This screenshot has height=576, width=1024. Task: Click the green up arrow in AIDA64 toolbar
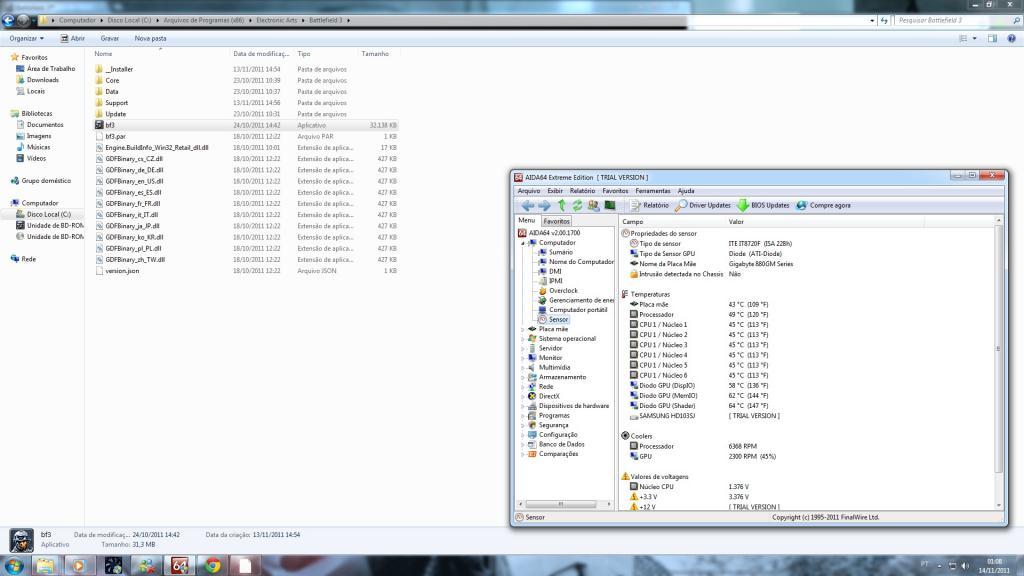click(561, 205)
